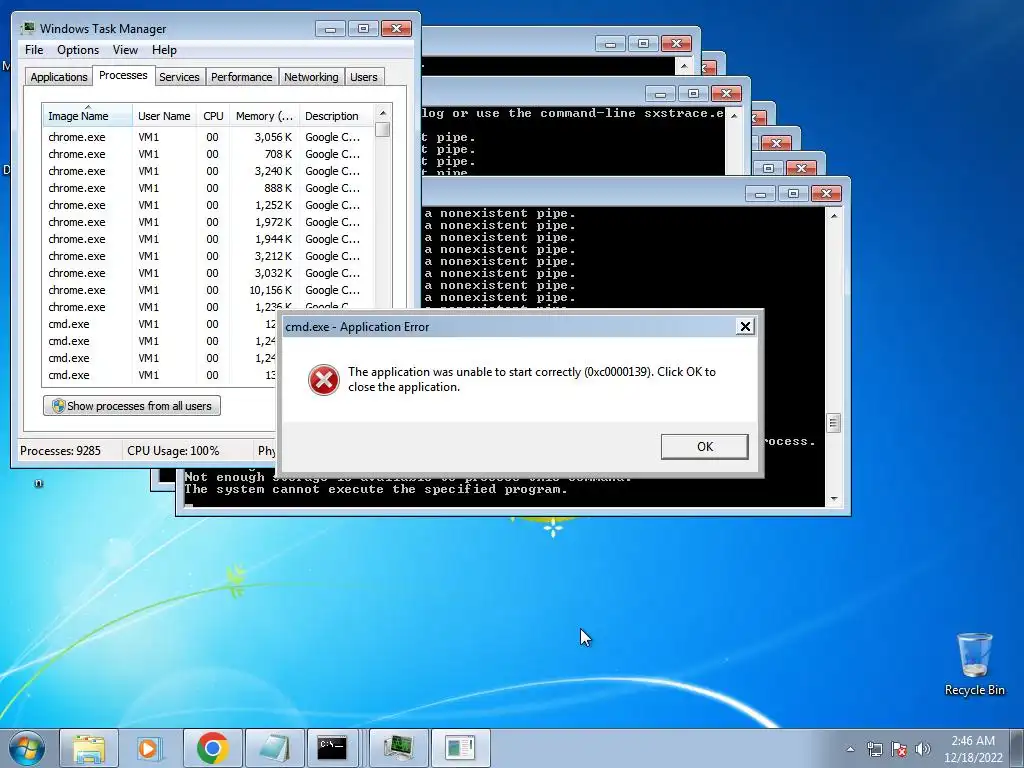1024x768 pixels.
Task: Open the File menu in Task Manager
Action: 34,50
